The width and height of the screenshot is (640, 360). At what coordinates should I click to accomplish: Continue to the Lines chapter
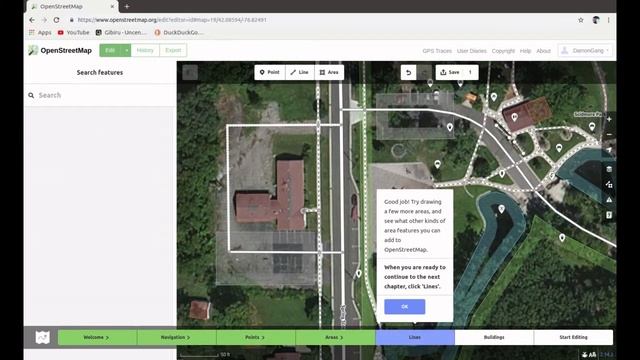pyautogui.click(x=415, y=337)
